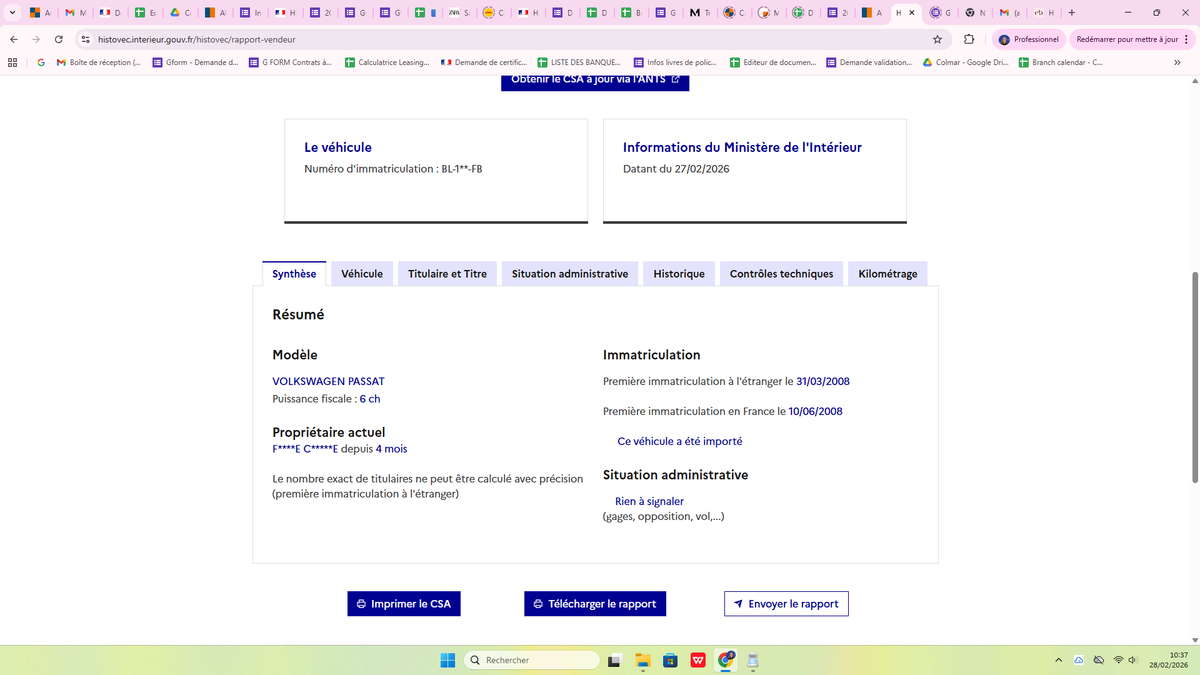Switch to the Véhicule tab
This screenshot has width=1200, height=675.
[x=362, y=274]
